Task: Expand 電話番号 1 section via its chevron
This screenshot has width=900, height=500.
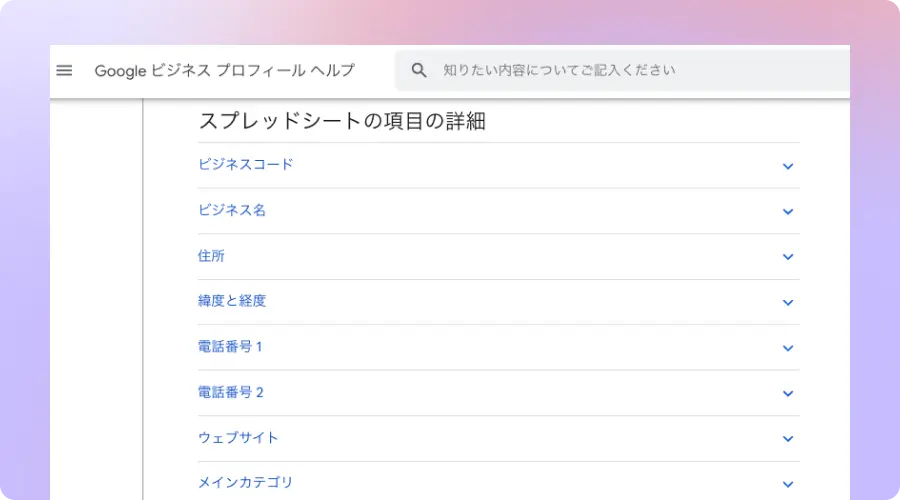Action: (788, 348)
